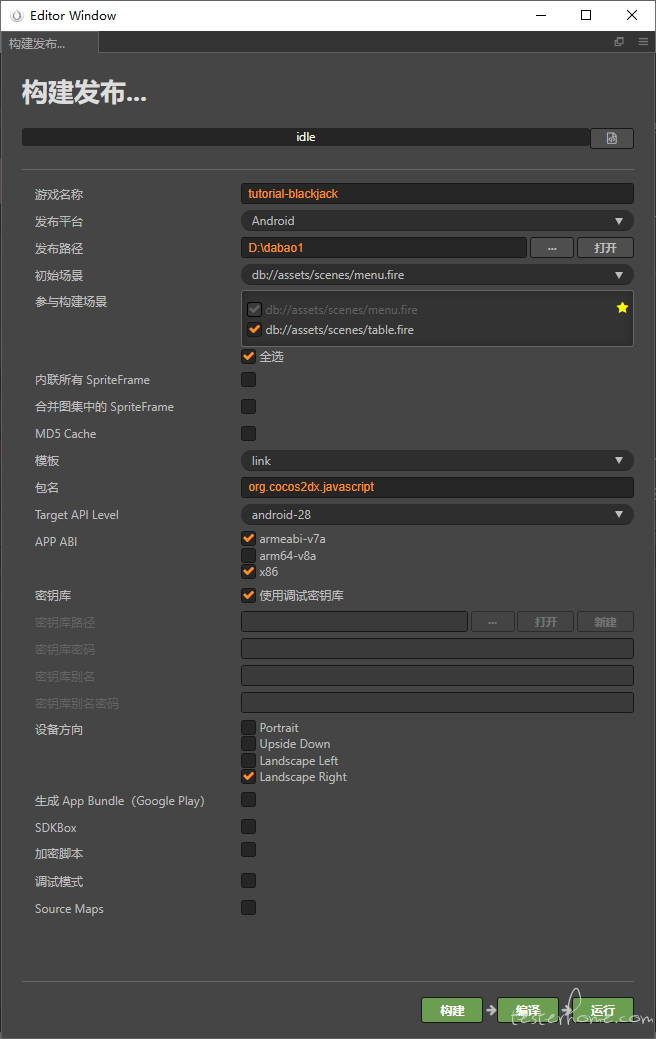Click the Cocos Creator logo in the title bar
The image size is (656, 1039).
[x=17, y=15]
